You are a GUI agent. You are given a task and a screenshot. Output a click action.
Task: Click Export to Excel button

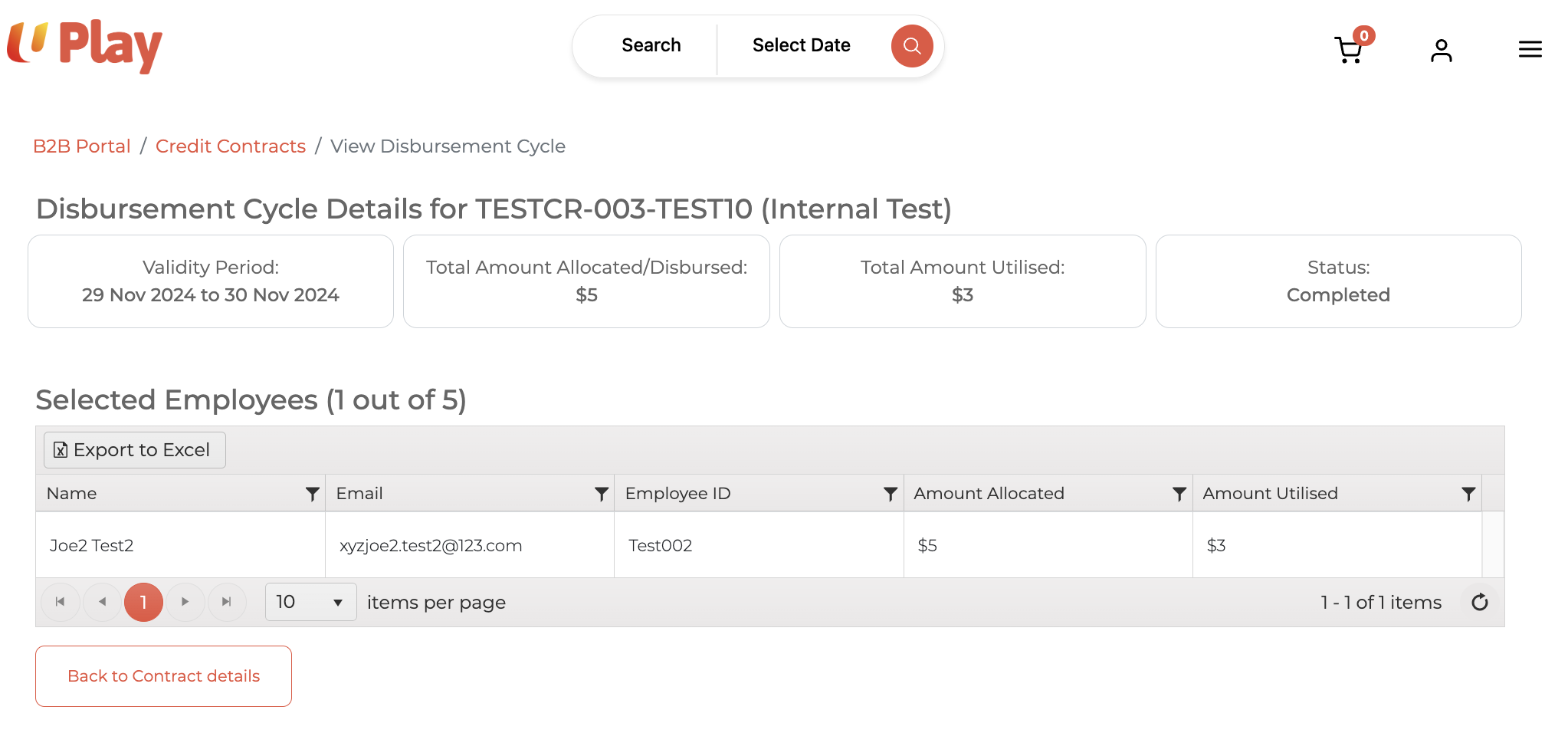[x=135, y=450]
